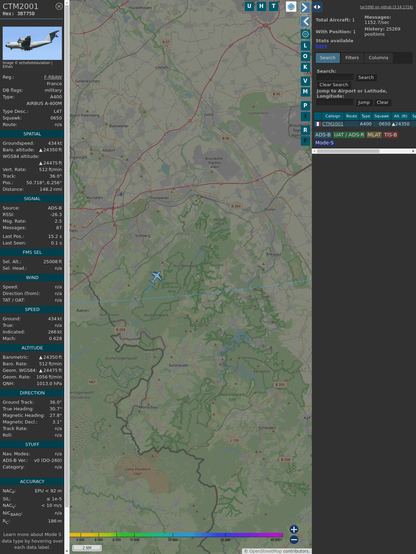
Task: Zoom out with minus map button
Action: pos(294,540)
